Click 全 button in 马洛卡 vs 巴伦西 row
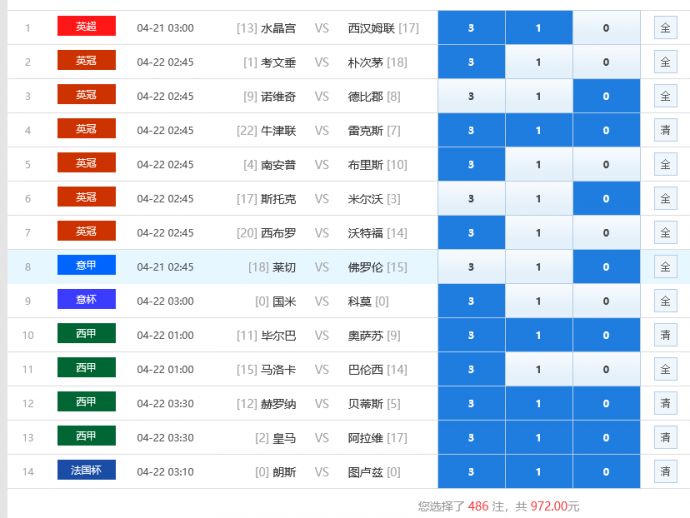This screenshot has width=690, height=518. click(x=665, y=369)
